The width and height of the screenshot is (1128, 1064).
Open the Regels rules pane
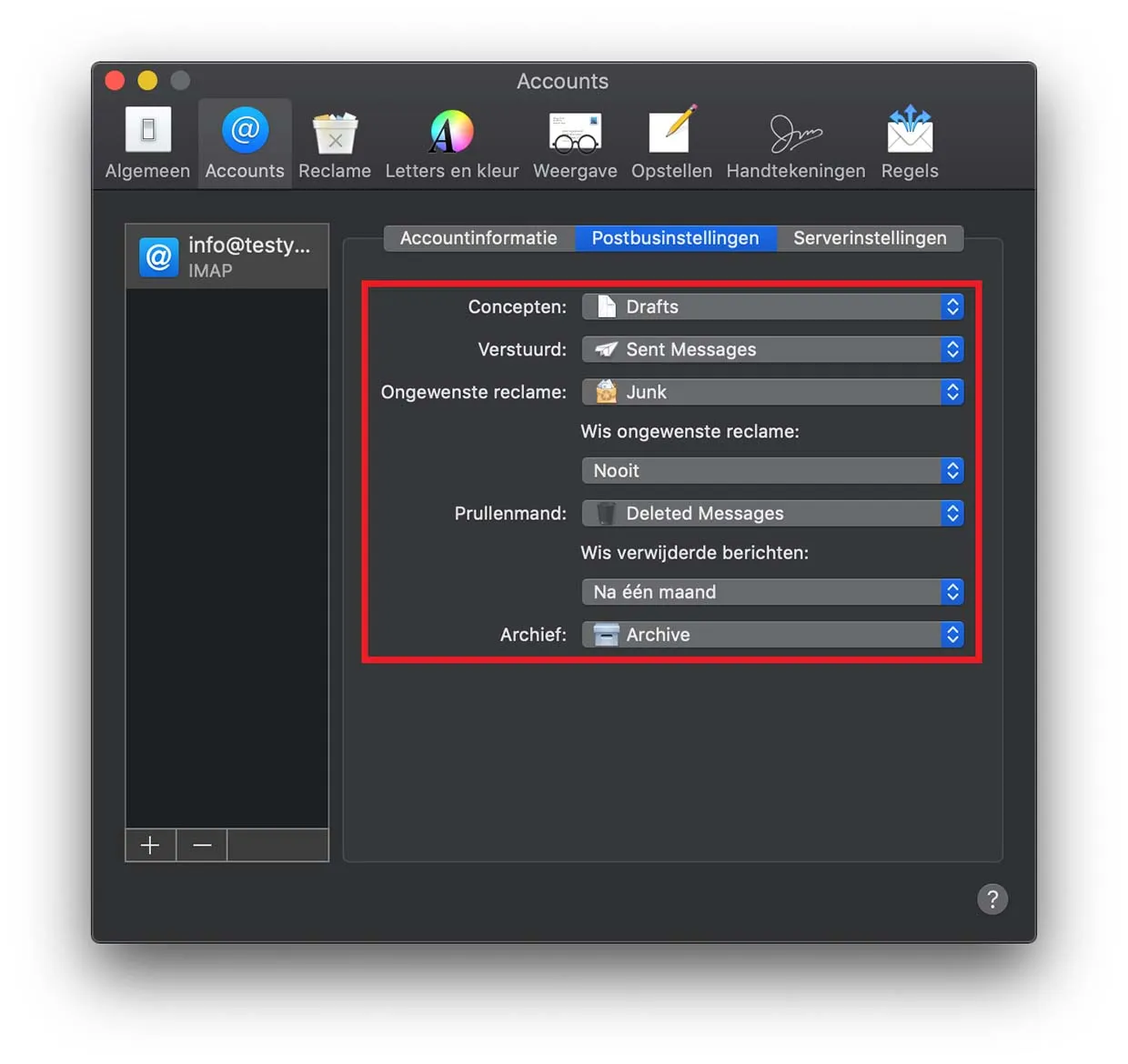pos(909,144)
